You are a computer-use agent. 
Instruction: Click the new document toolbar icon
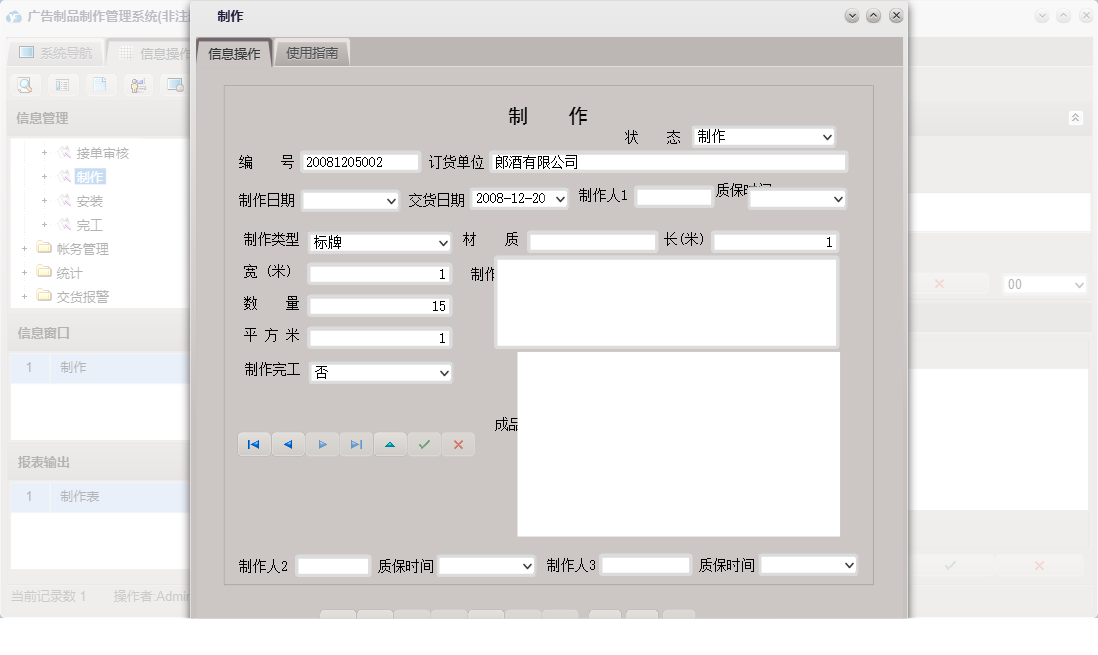point(100,85)
